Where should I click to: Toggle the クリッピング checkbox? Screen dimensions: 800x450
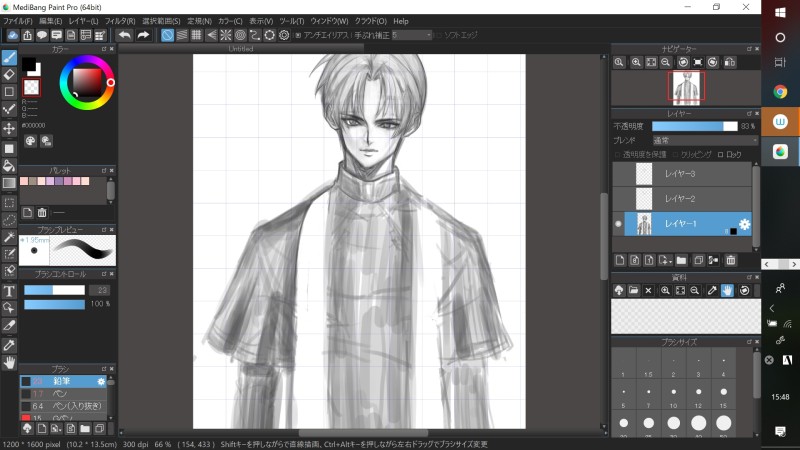(x=676, y=155)
